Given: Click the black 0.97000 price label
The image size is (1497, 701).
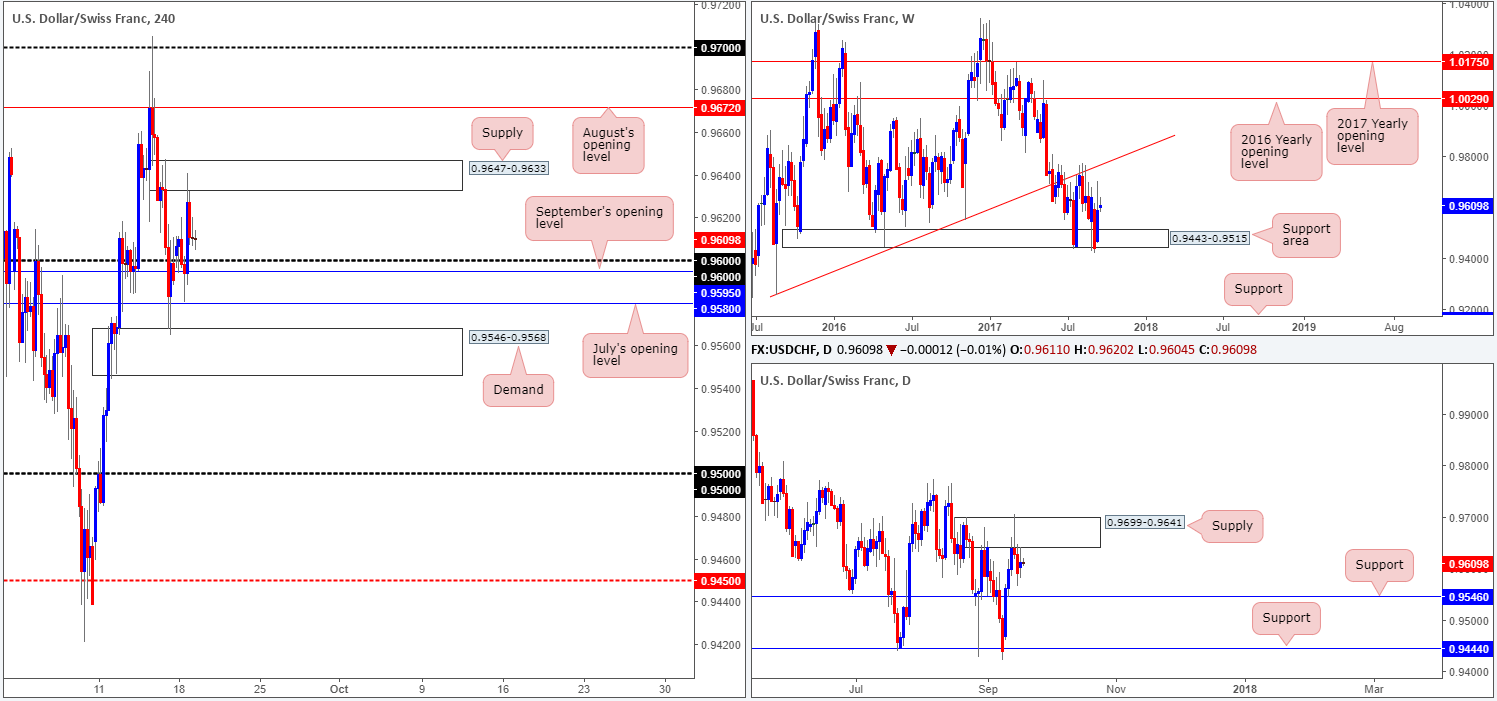Looking at the screenshot, I should point(718,48).
